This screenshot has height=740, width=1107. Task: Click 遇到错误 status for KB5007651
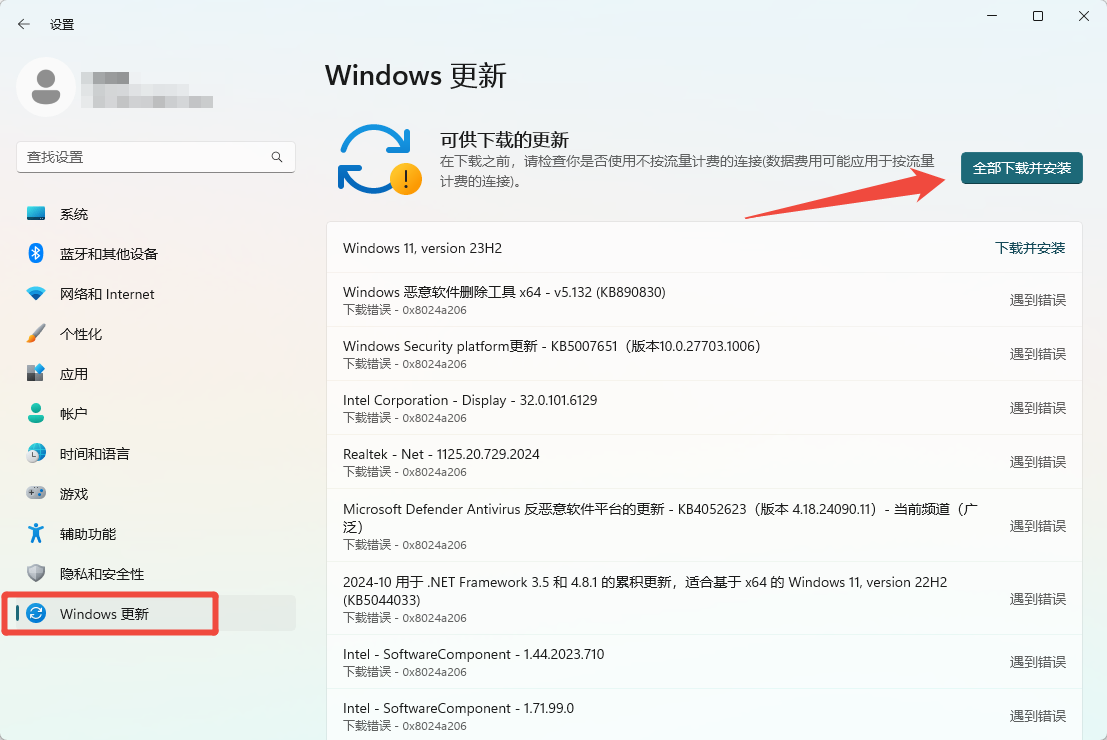coord(1038,354)
